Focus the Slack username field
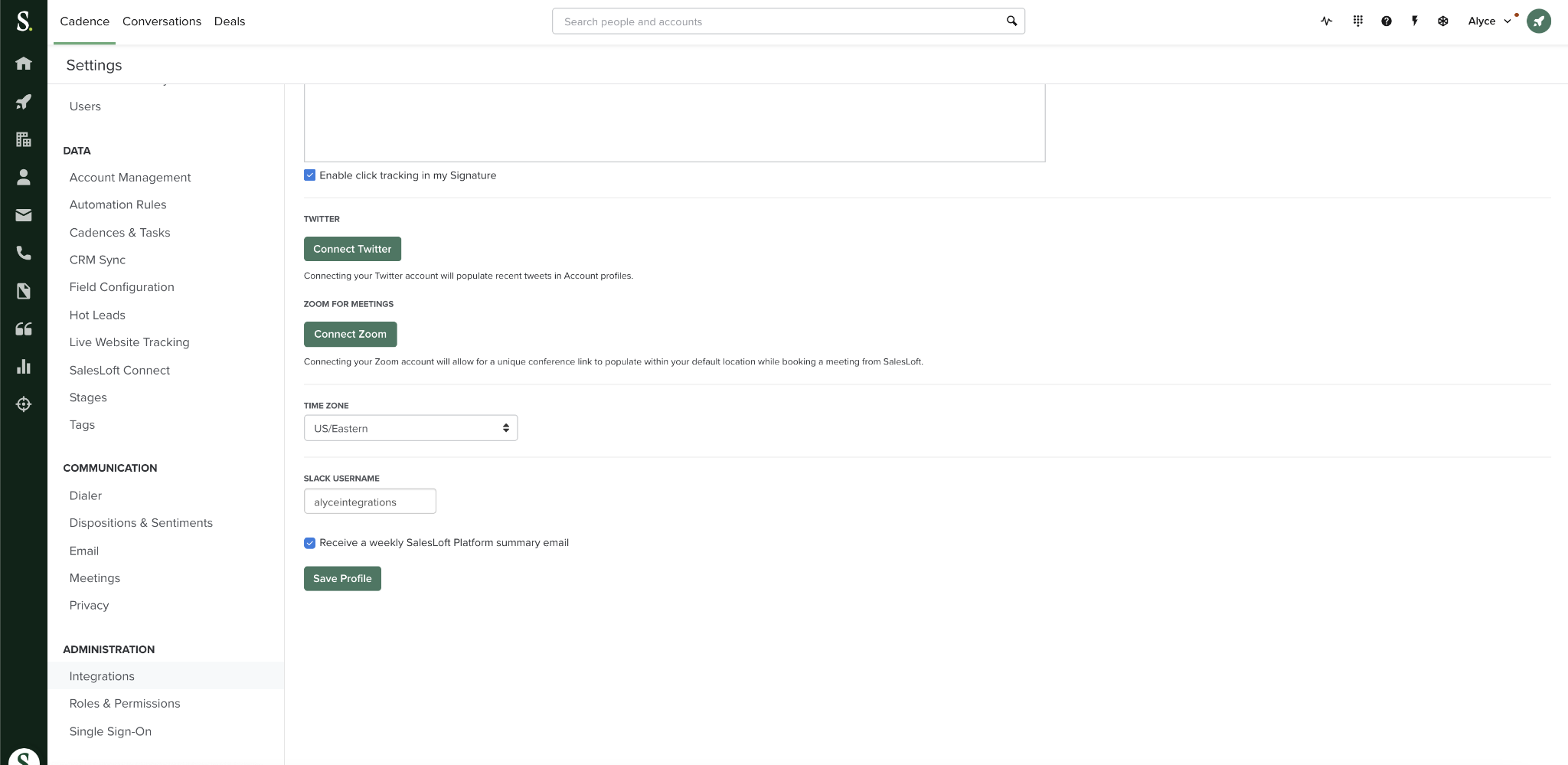This screenshot has width=1568, height=765. (x=370, y=502)
